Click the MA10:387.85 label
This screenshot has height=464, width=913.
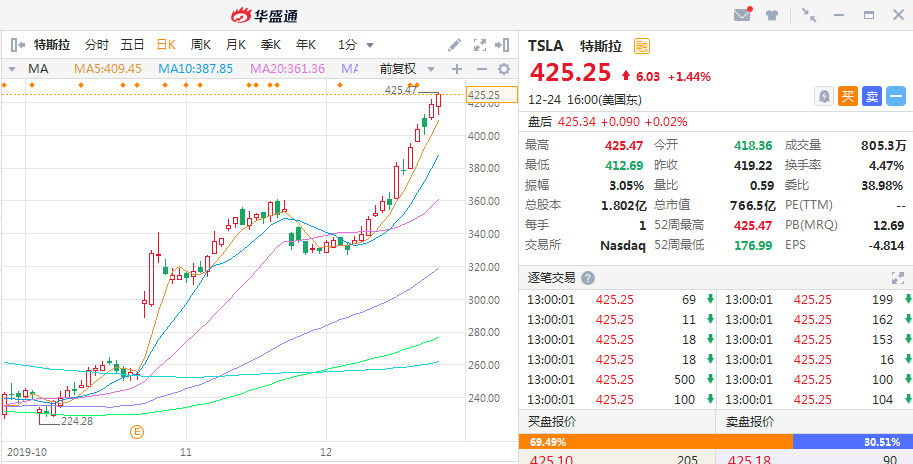pos(196,69)
